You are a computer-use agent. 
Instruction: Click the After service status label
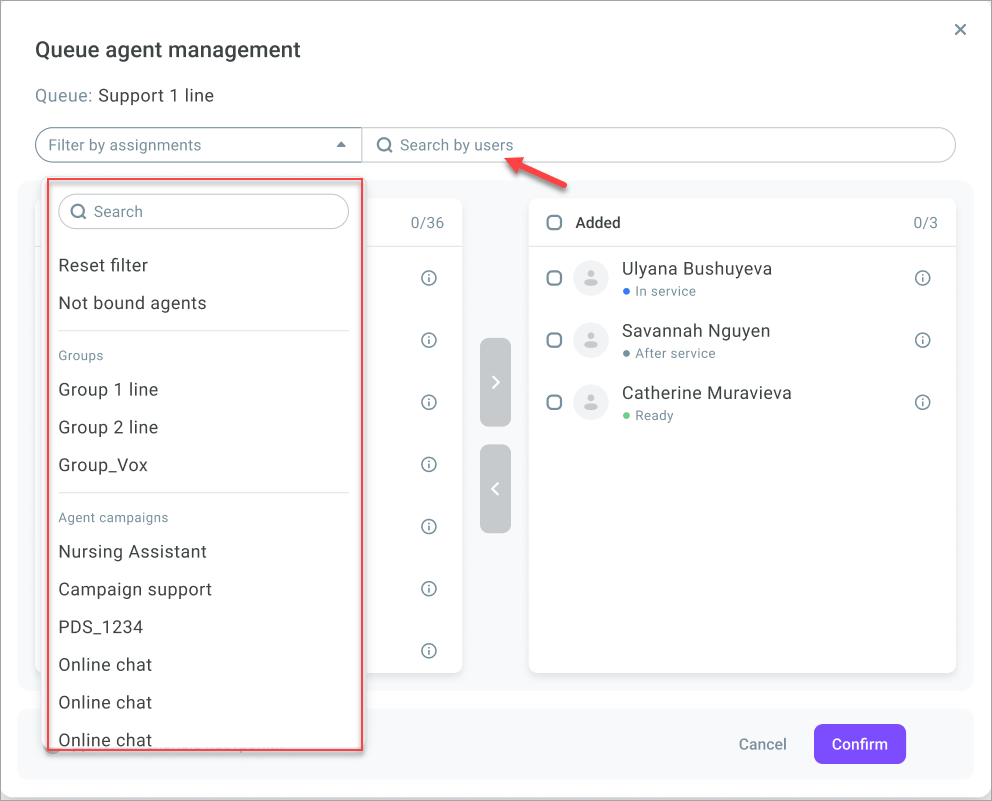pos(675,354)
